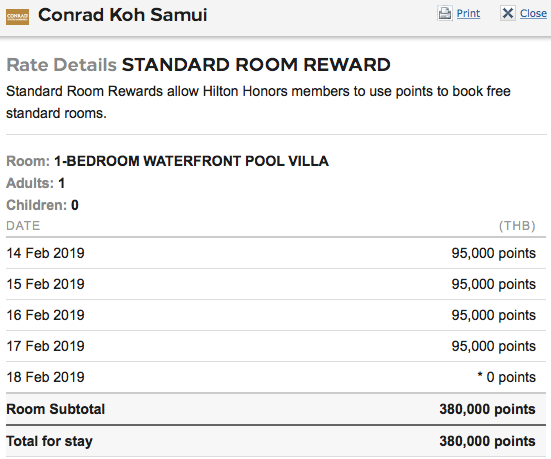Click the Conrad hotel logo
The image size is (551, 459).
(17, 17)
